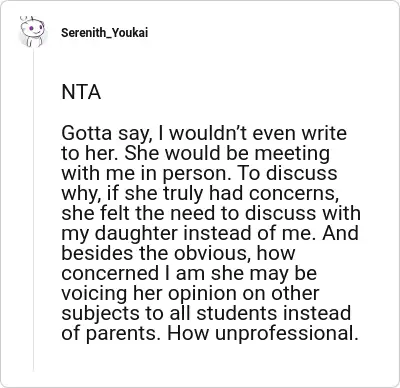Click the words 'meeting' in the comment
The height and width of the screenshot is (388, 400).
coord(292,153)
